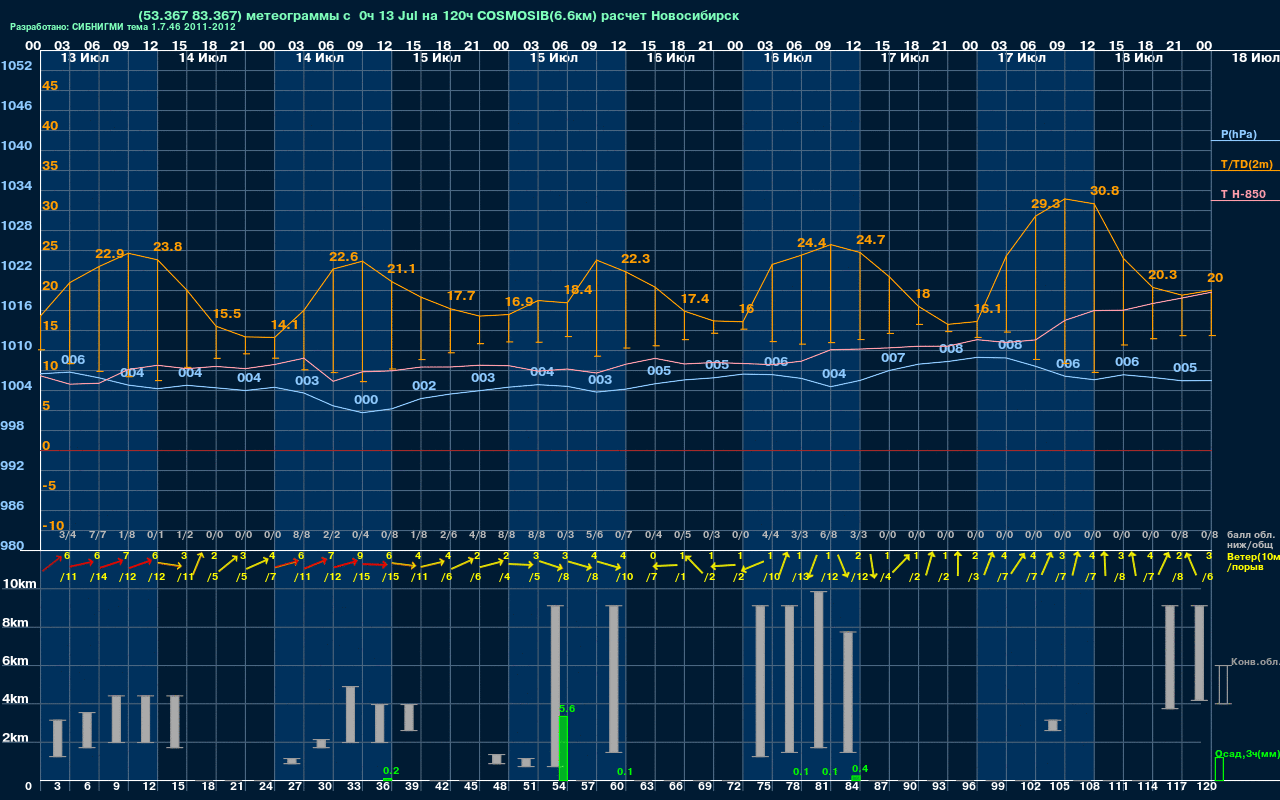Click the 24.4 temperature label
The width and height of the screenshot is (1280, 800).
pyautogui.click(x=811, y=243)
